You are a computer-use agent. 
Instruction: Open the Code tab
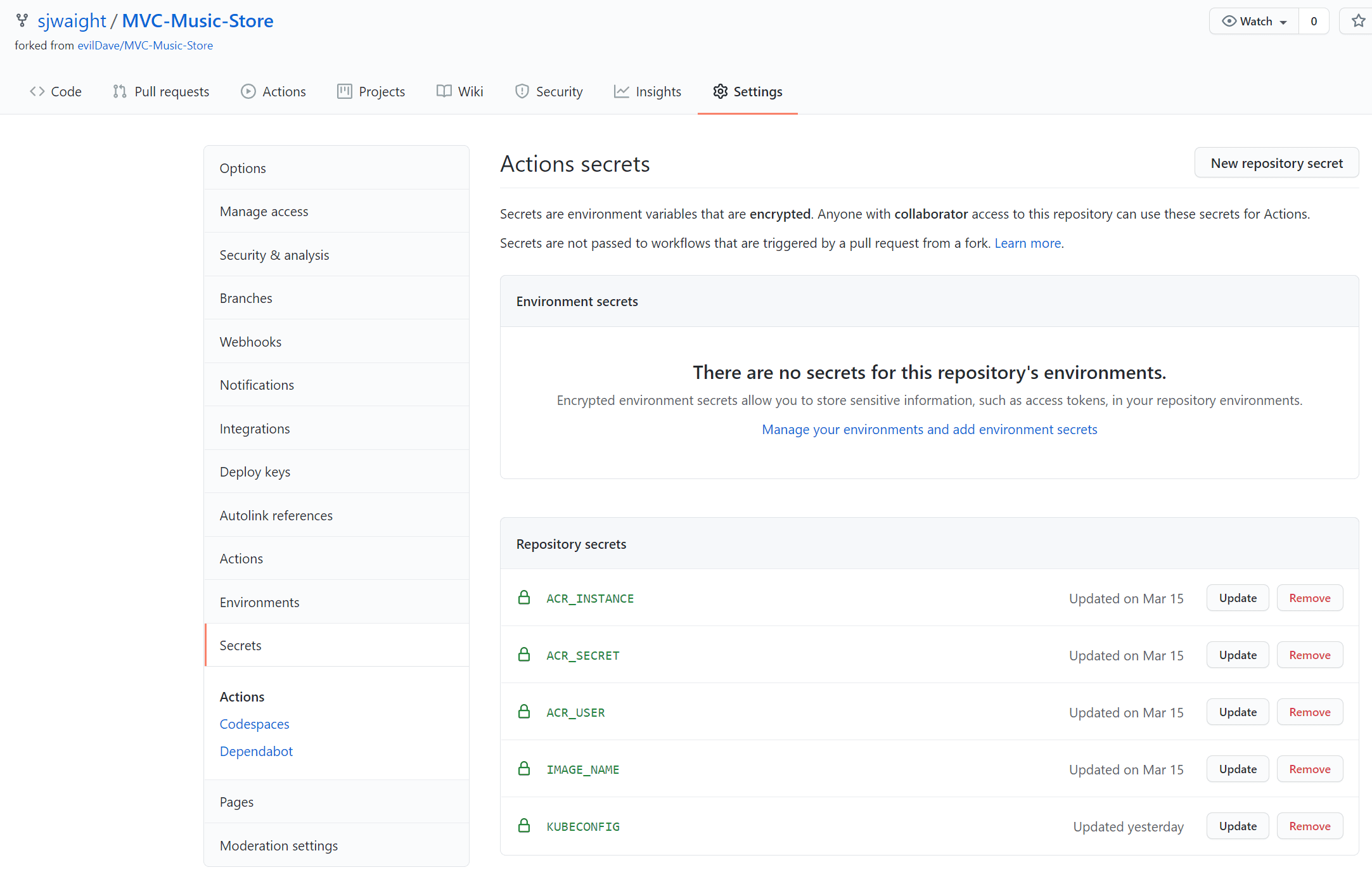[56, 91]
